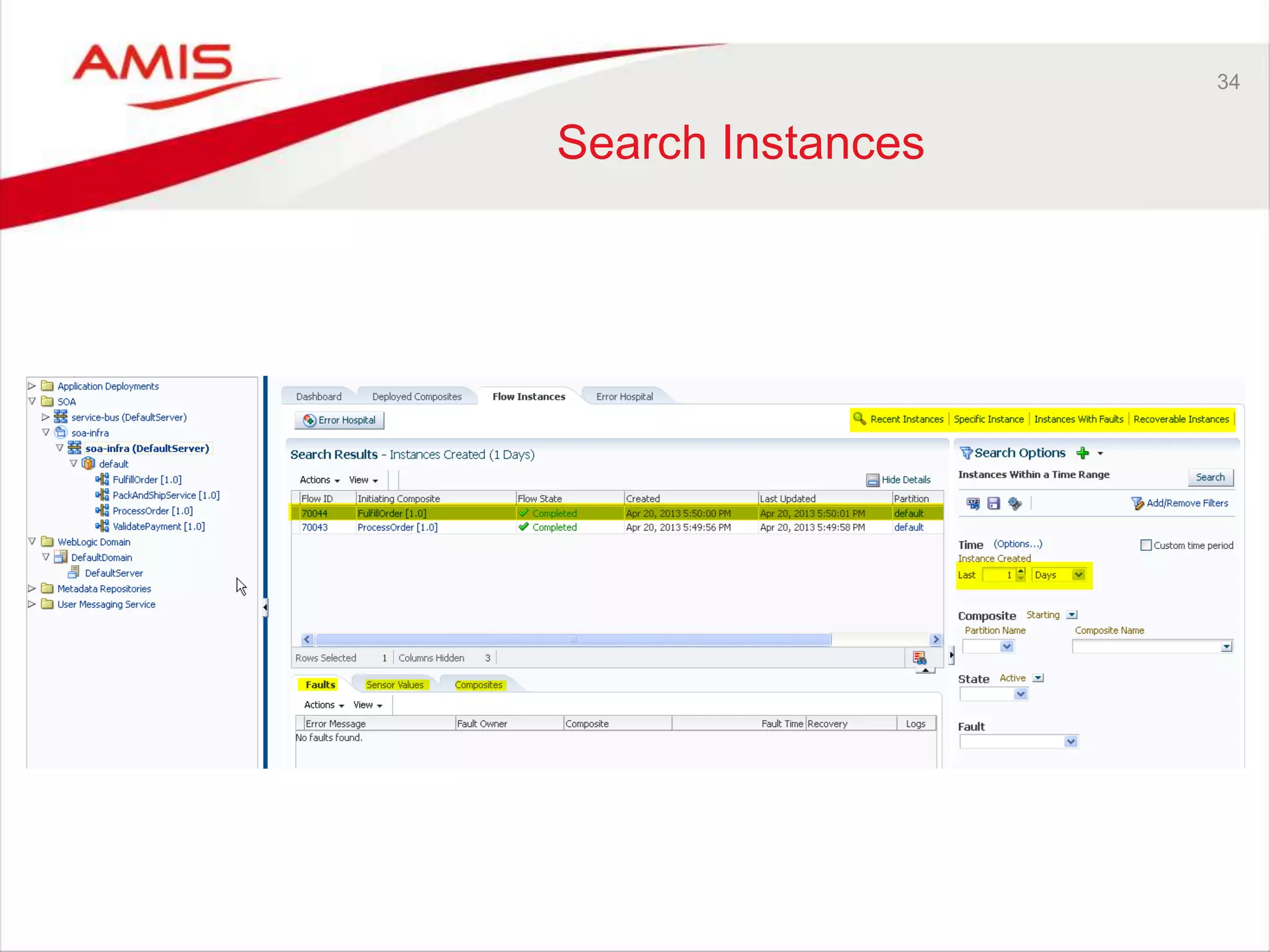Click the Metadata Repositories folder icon
The width and height of the screenshot is (1270, 952).
coord(47,588)
